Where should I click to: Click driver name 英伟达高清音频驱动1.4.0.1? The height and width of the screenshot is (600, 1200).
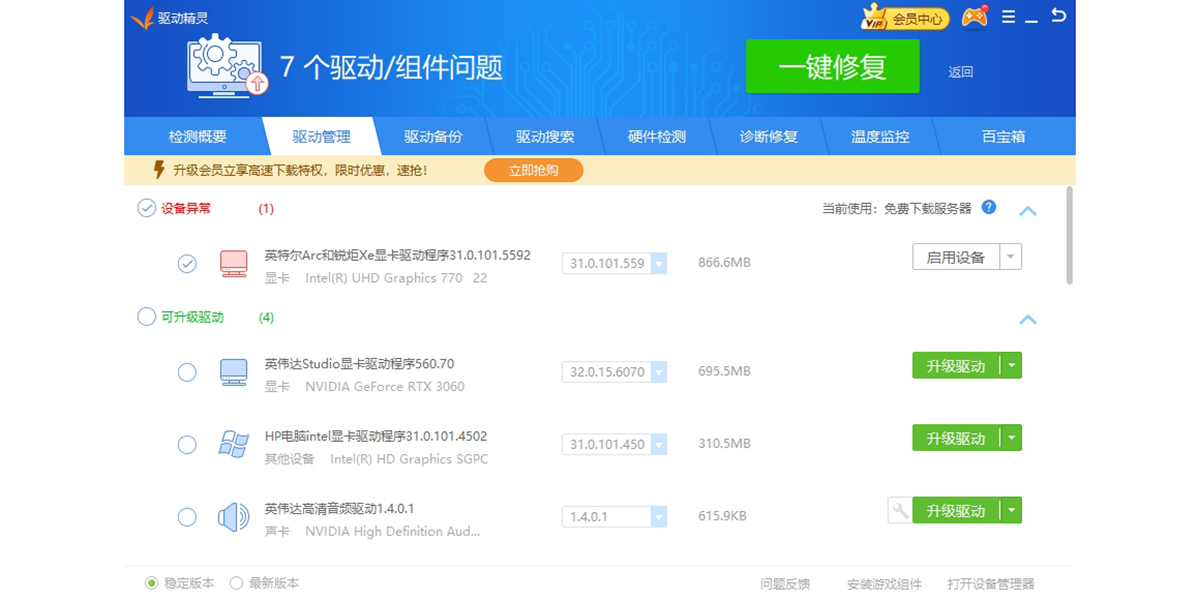(339, 508)
